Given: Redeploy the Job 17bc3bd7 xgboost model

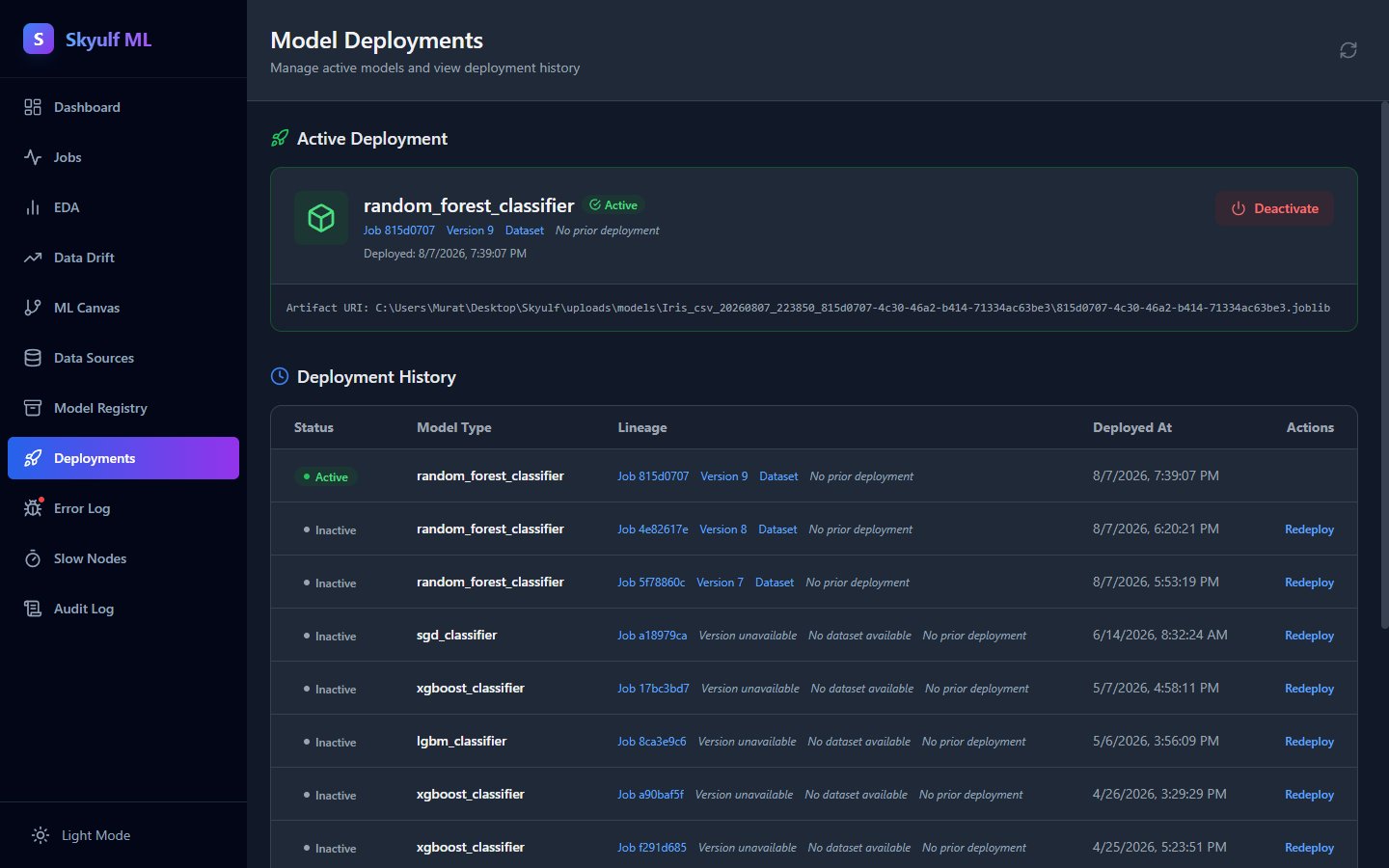Looking at the screenshot, I should tap(1309, 689).
